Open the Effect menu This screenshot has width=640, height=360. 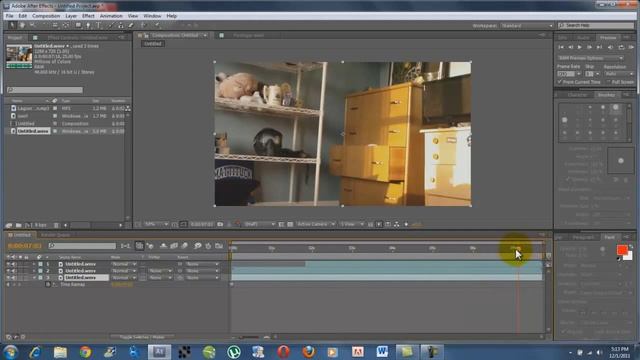(88, 16)
